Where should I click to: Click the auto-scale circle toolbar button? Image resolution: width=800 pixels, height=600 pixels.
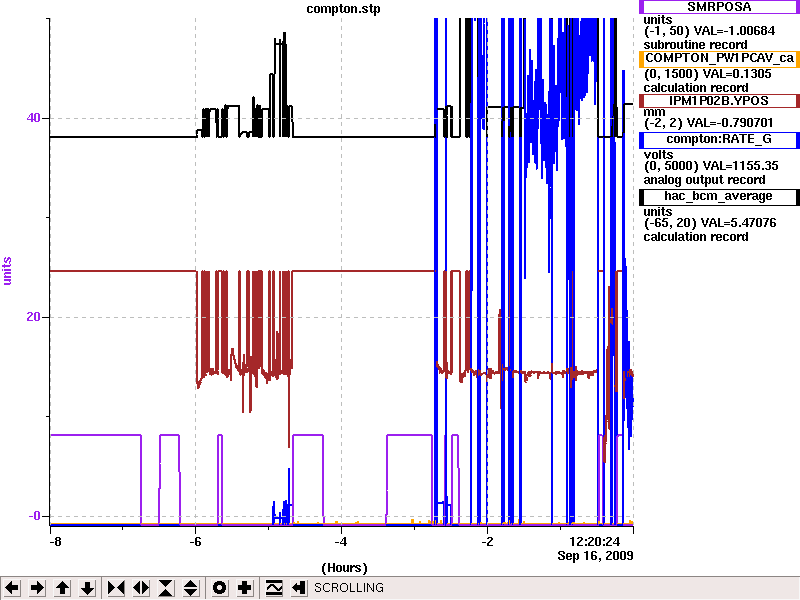pyautogui.click(x=220, y=588)
